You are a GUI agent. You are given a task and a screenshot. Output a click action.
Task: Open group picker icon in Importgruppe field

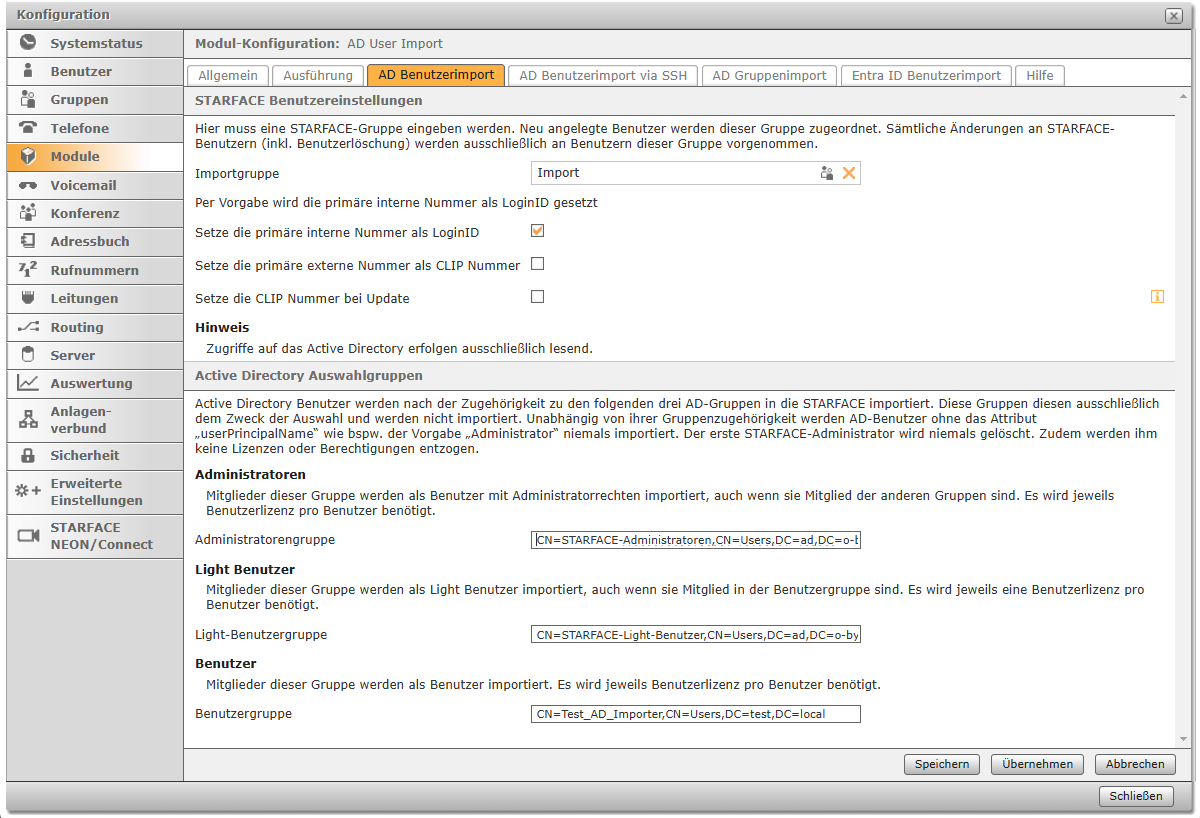click(827, 173)
